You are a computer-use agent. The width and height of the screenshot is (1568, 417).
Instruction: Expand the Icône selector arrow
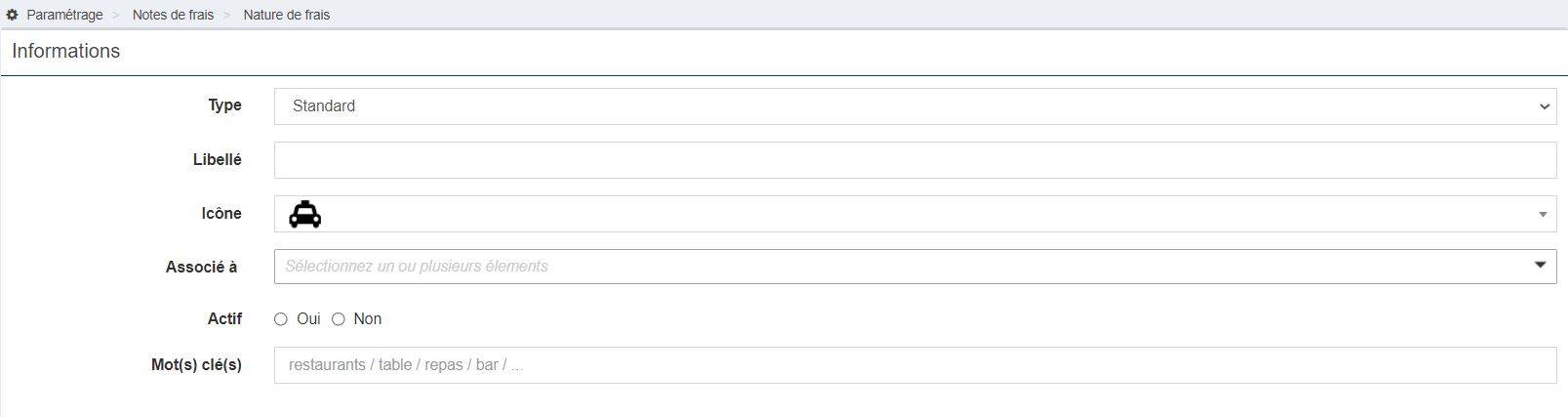(x=1543, y=214)
